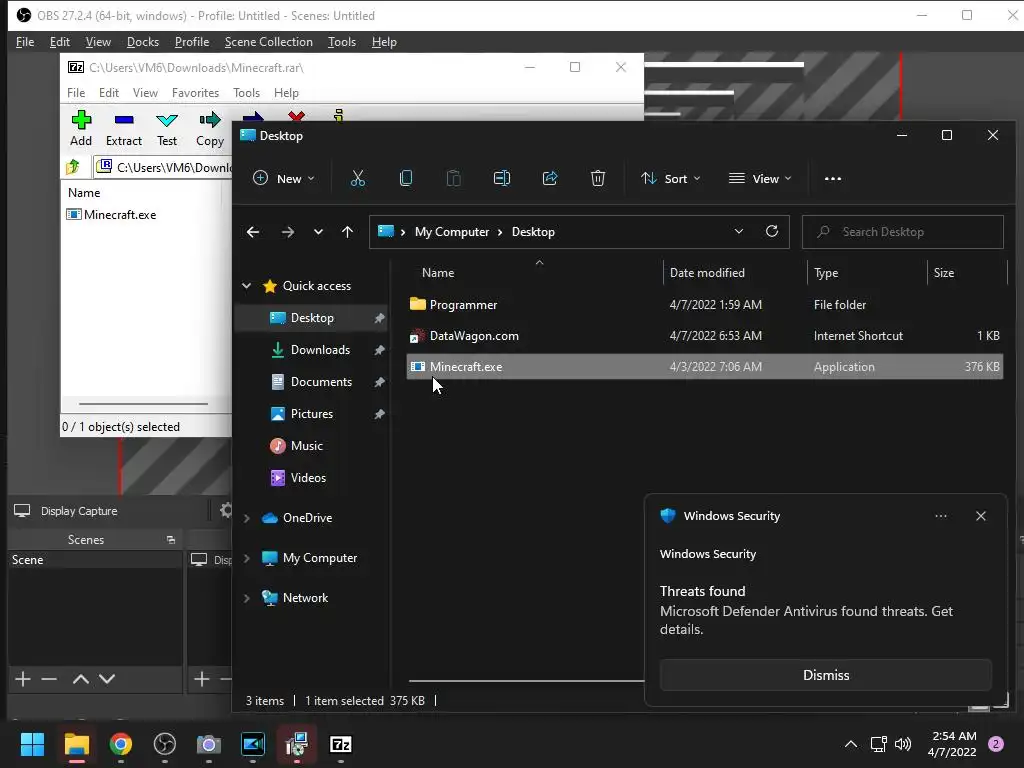Image resolution: width=1024 pixels, height=768 pixels.
Task: Open OBS Scene Collection menu
Action: pos(268,42)
